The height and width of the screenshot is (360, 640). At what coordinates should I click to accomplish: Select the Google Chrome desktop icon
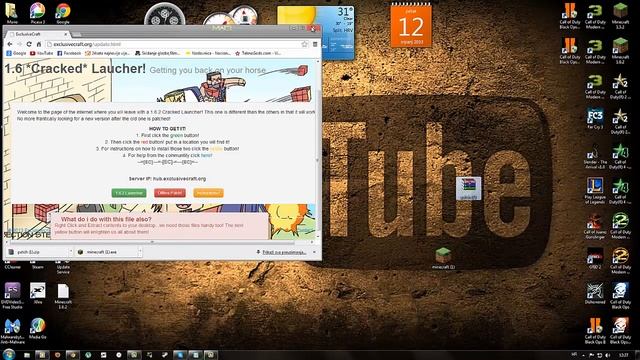pos(63,13)
